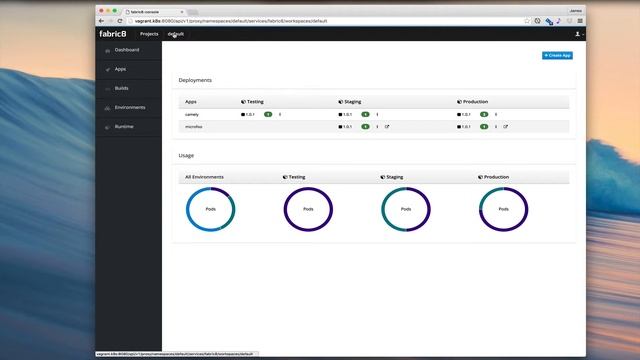Click microfoo green pod badge under Staging

pos(365,127)
